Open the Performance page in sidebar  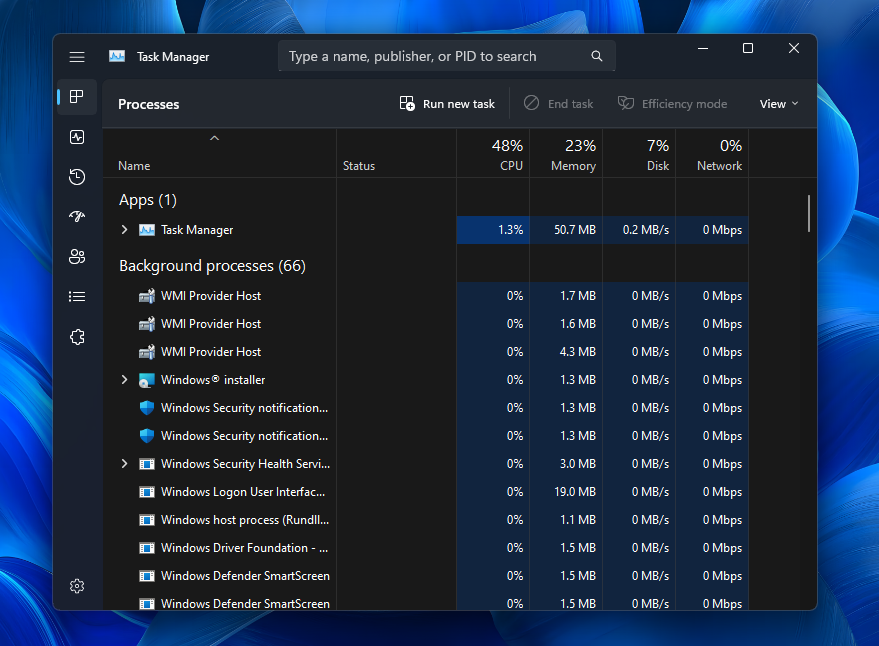77,137
